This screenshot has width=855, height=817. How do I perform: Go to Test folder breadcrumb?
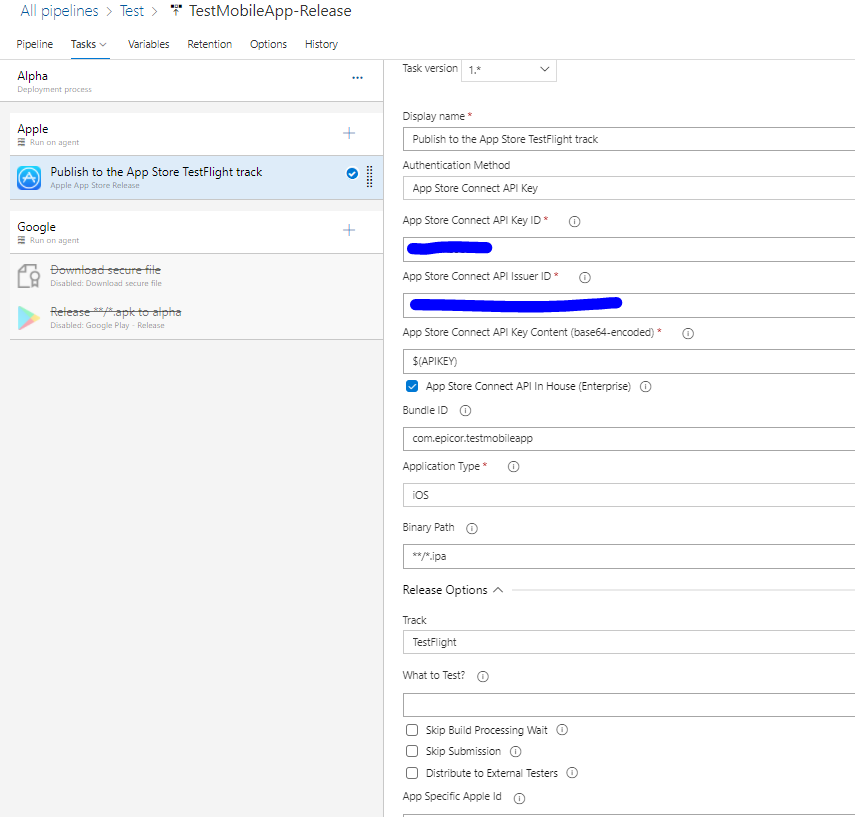(132, 11)
